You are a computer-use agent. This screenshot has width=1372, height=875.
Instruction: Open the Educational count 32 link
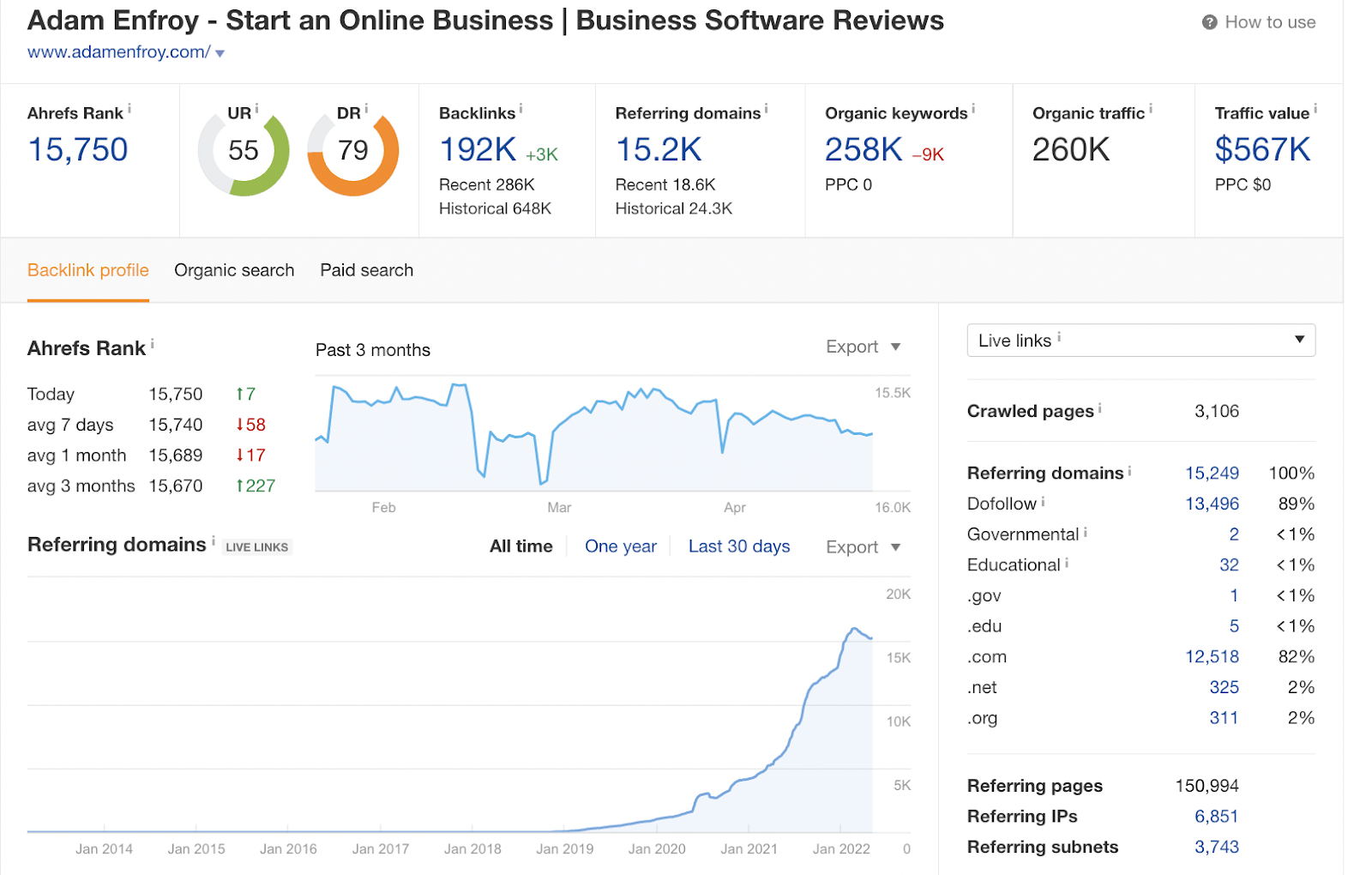[1229, 565]
